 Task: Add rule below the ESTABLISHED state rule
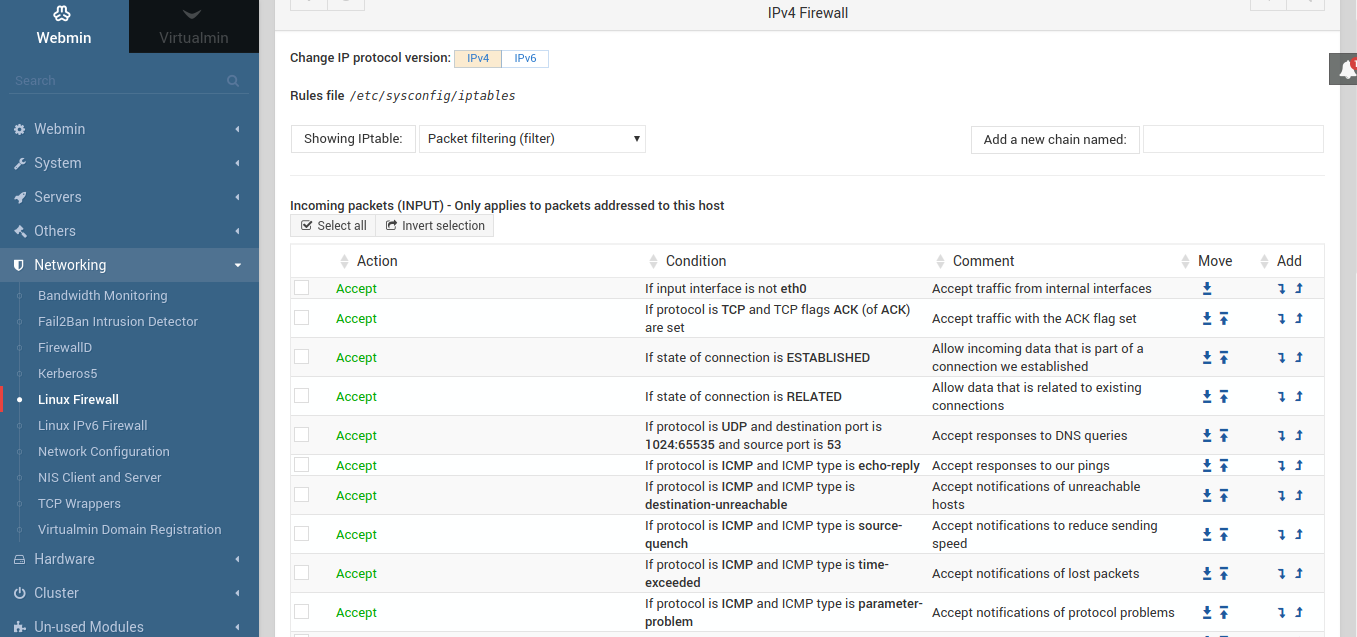pos(1282,358)
